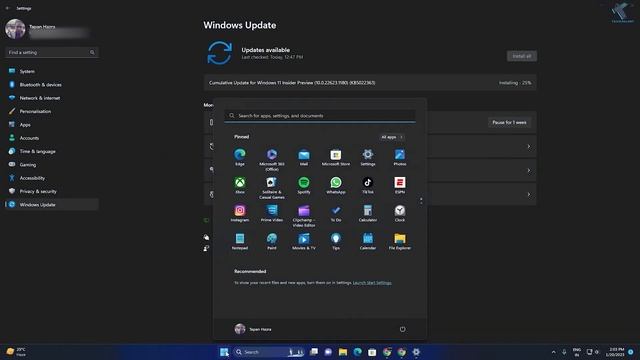Expand hidden icons in the system tray
This screenshot has width=640, height=360.
click(553, 352)
